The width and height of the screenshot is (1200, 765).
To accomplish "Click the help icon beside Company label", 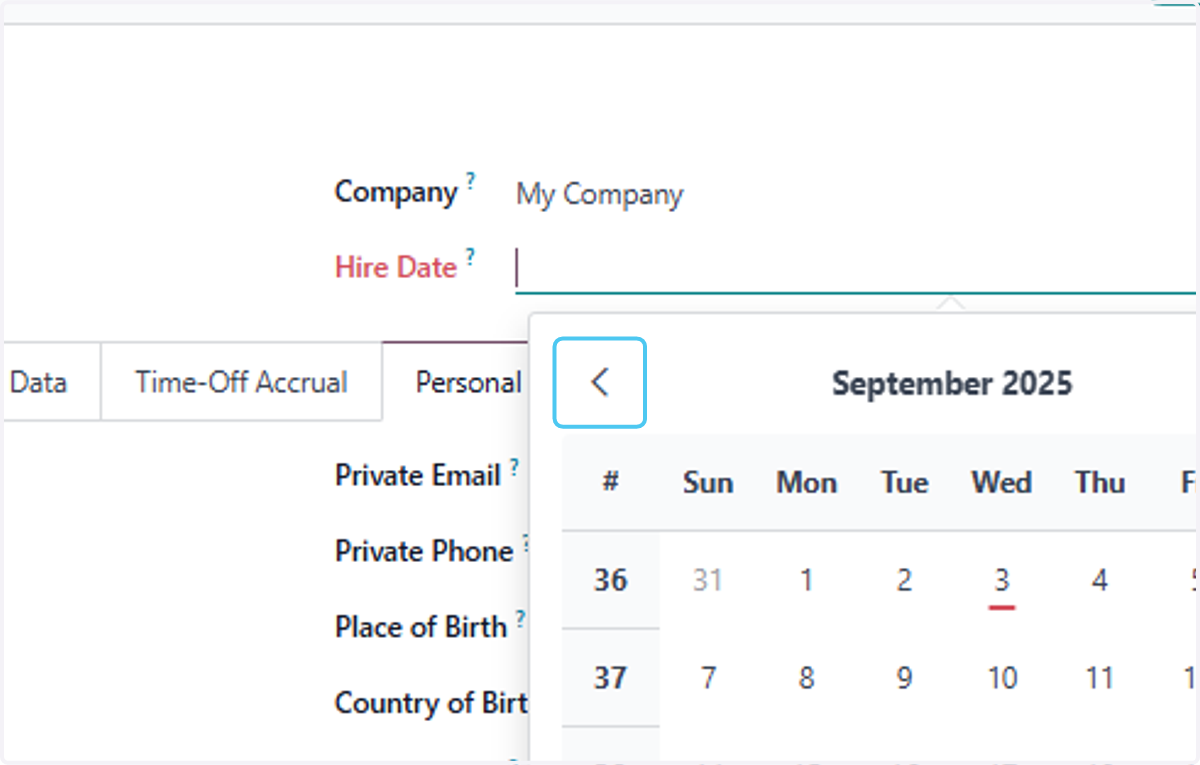I will pos(470,181).
